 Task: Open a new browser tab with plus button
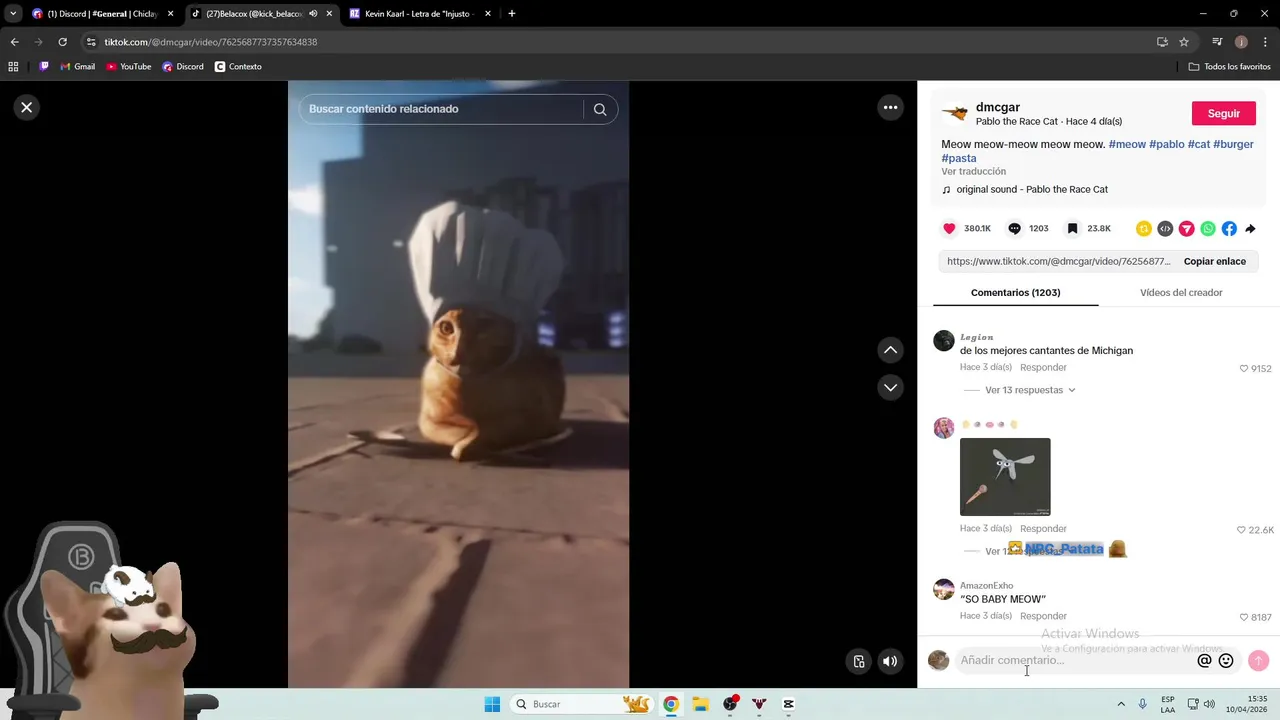pos(512,14)
